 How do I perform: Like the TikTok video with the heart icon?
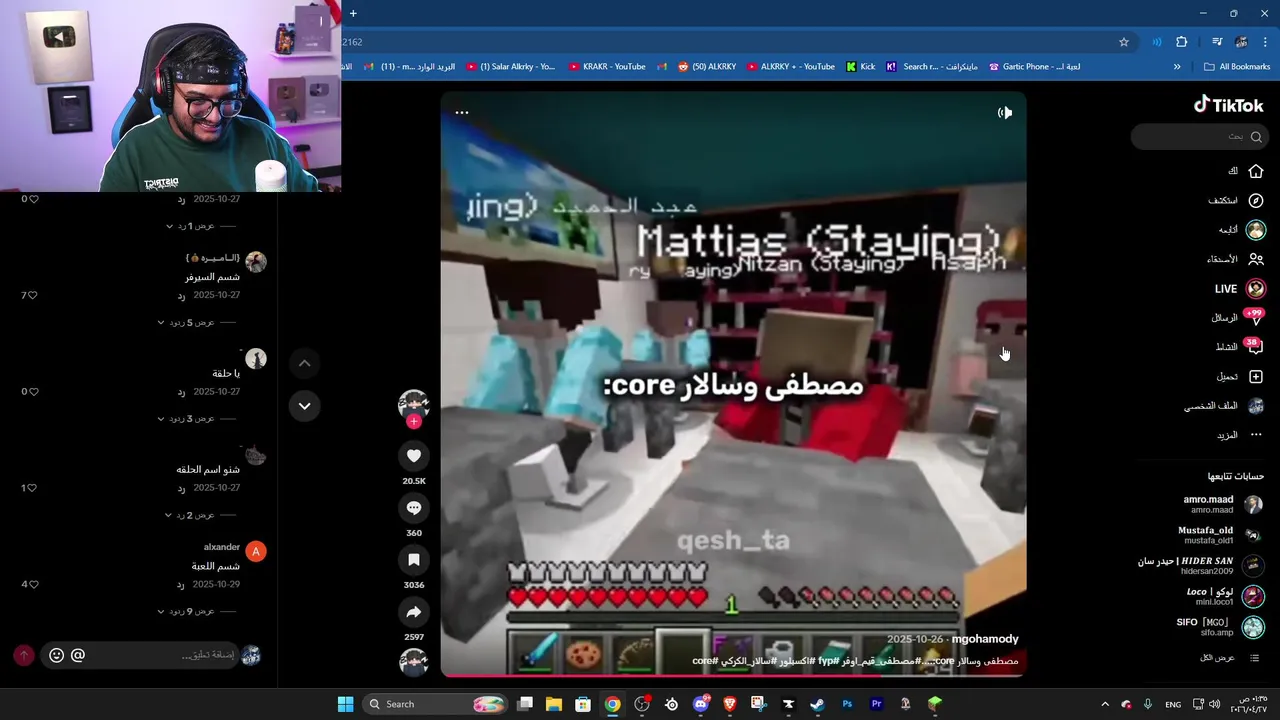pyautogui.click(x=414, y=456)
